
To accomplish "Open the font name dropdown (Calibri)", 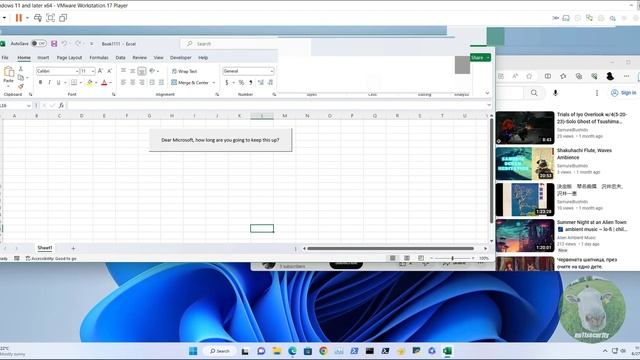I will (77, 71).
